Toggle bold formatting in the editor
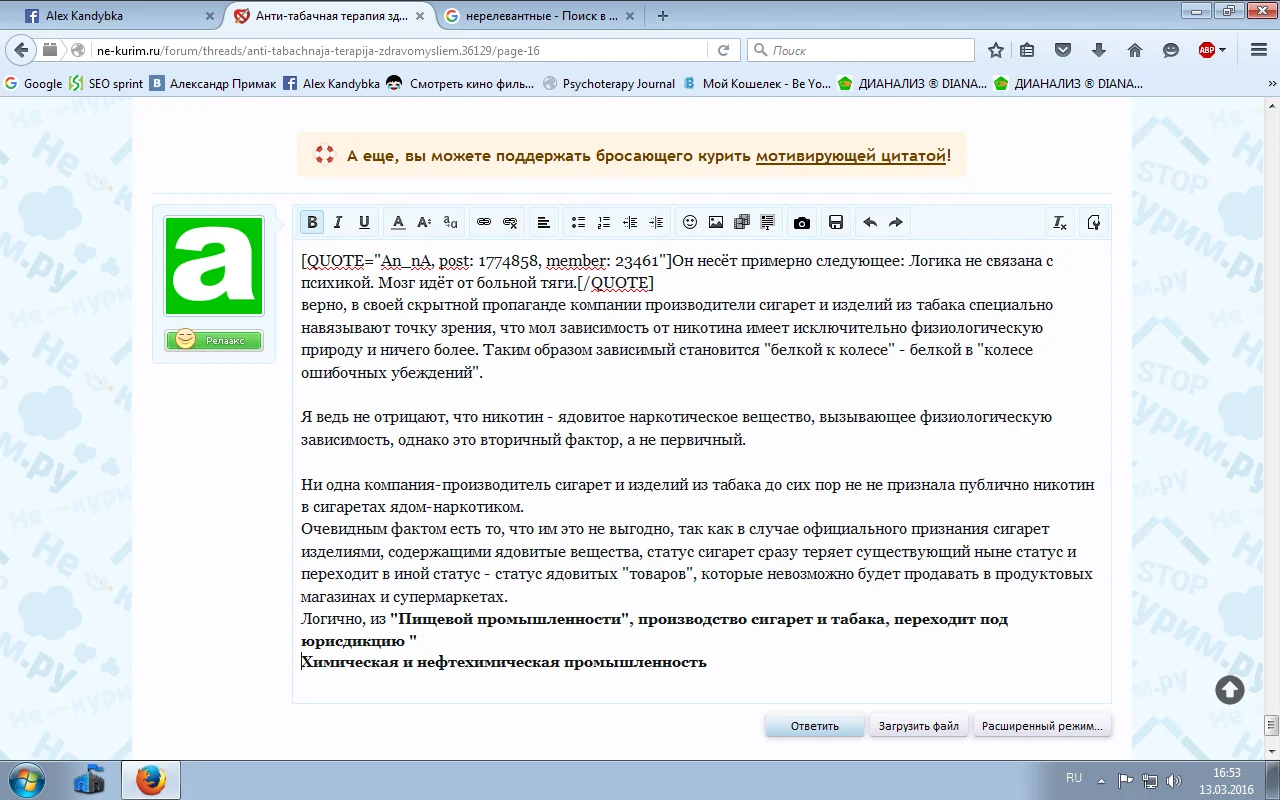The height and width of the screenshot is (800, 1280). (312, 222)
